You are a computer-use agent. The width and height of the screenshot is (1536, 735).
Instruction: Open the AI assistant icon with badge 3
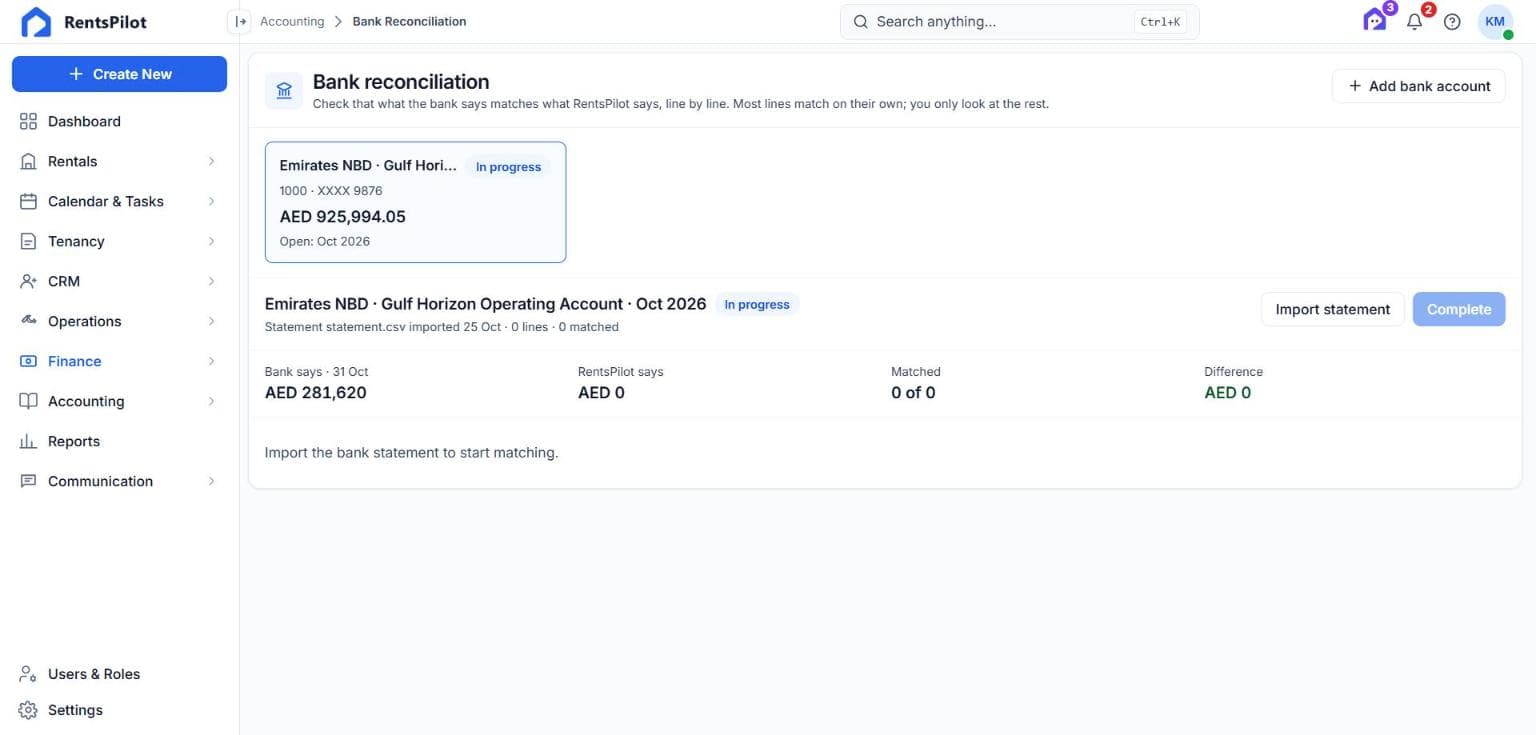(1376, 20)
